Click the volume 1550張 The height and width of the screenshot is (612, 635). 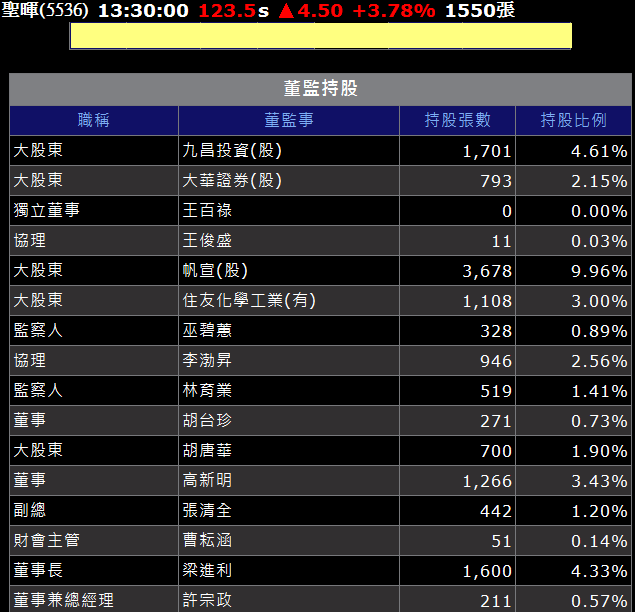pyautogui.click(x=480, y=11)
